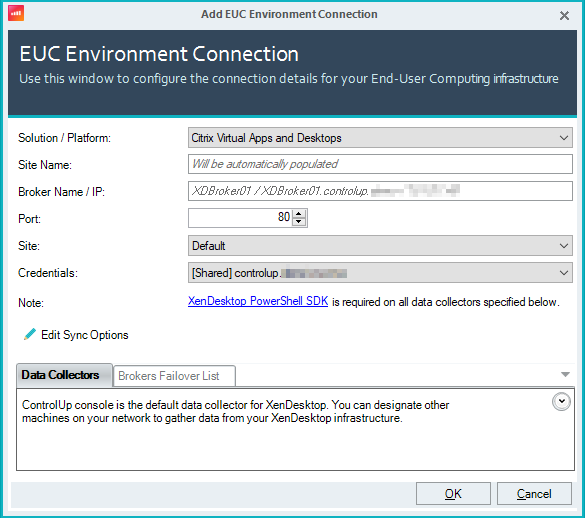This screenshot has width=585, height=518.
Task: Click the 'ControlUp console is the default' description text
Action: click(x=235, y=411)
